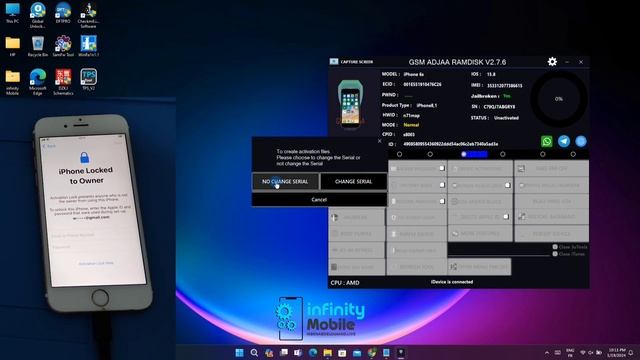The height and width of the screenshot is (360, 640).
Task: Click the ID hash string
Action: tap(451, 144)
